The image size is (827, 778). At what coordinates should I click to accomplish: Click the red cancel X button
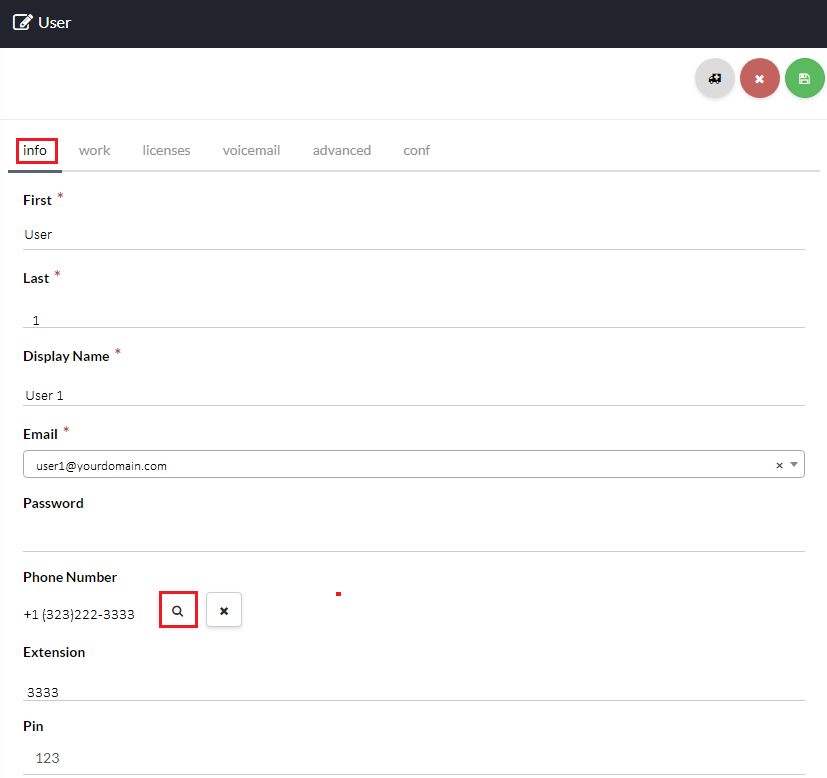[759, 78]
